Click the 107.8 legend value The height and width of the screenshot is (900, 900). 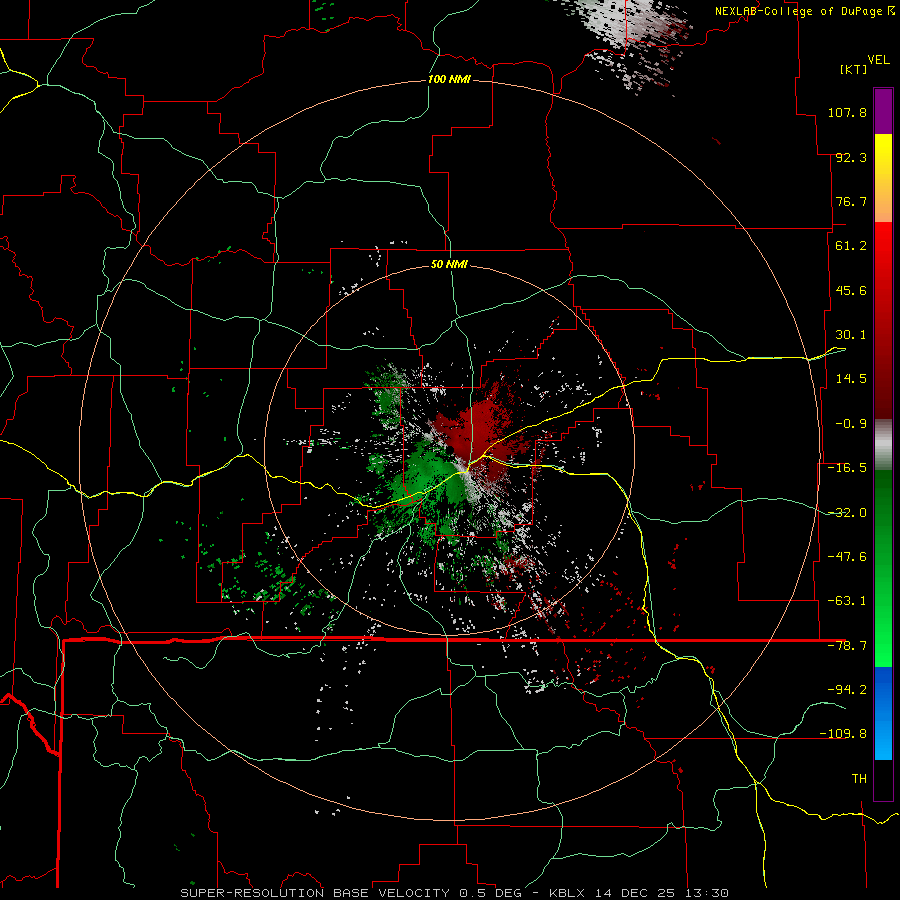(x=847, y=112)
